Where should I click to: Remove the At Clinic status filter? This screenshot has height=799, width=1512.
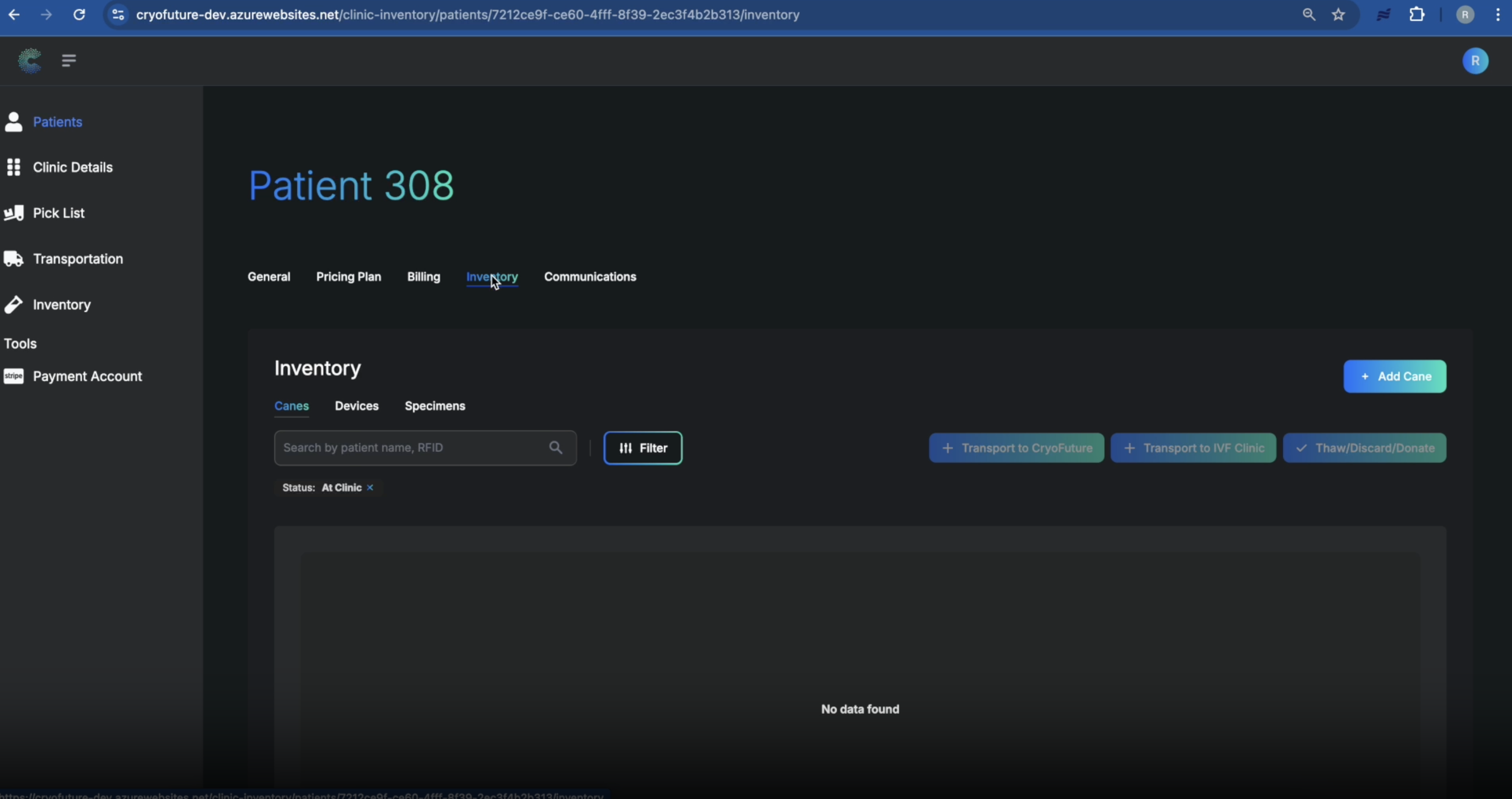pyautogui.click(x=370, y=488)
